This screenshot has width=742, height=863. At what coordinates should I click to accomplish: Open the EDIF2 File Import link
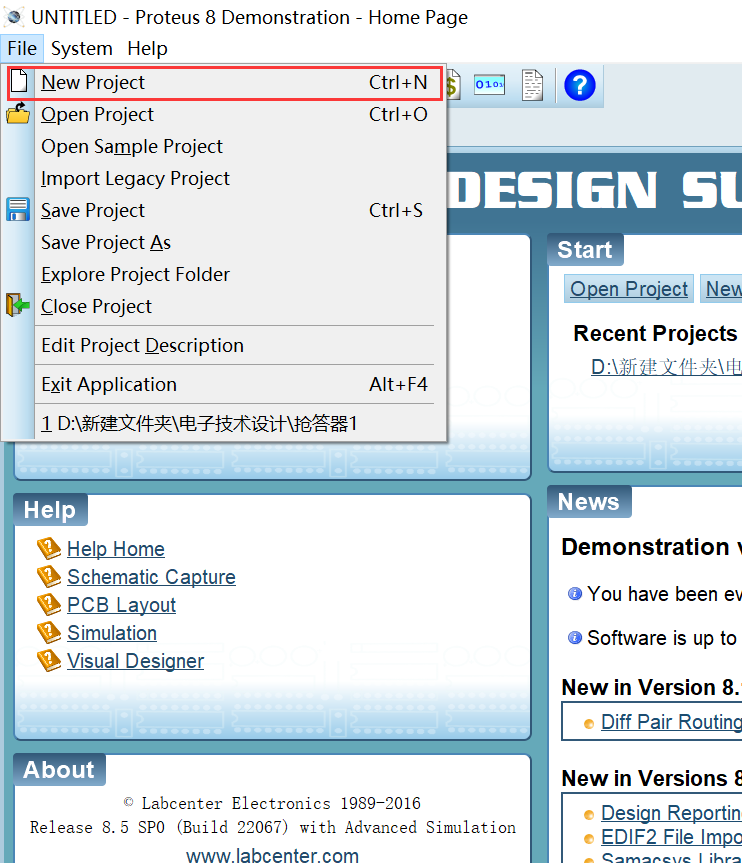click(672, 837)
